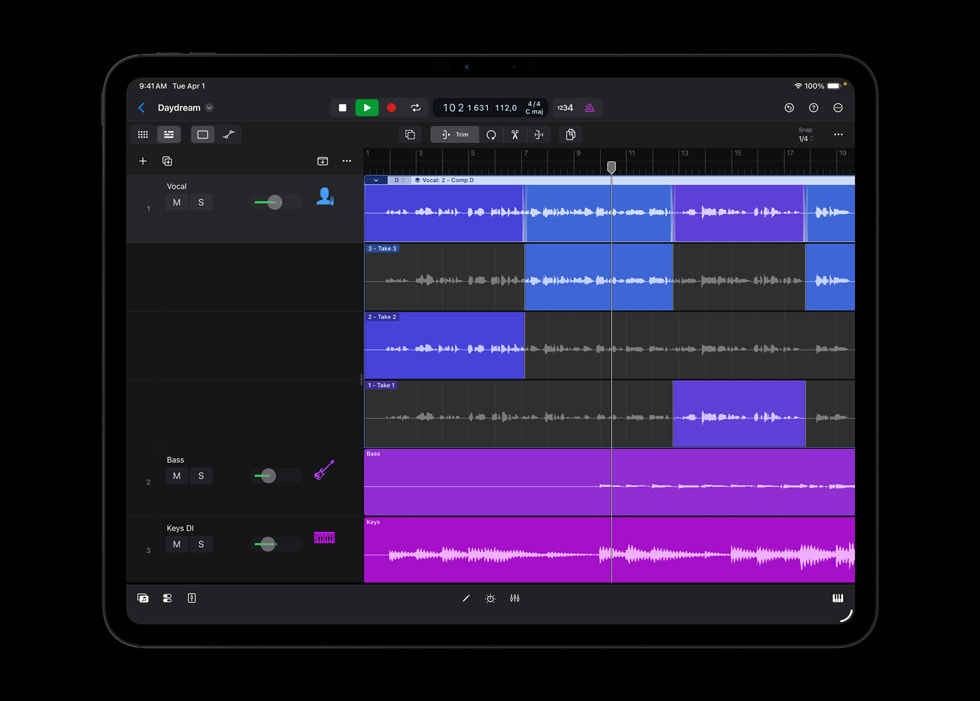This screenshot has height=701, width=980.
Task: Mute the Keys DI track
Action: (x=177, y=544)
